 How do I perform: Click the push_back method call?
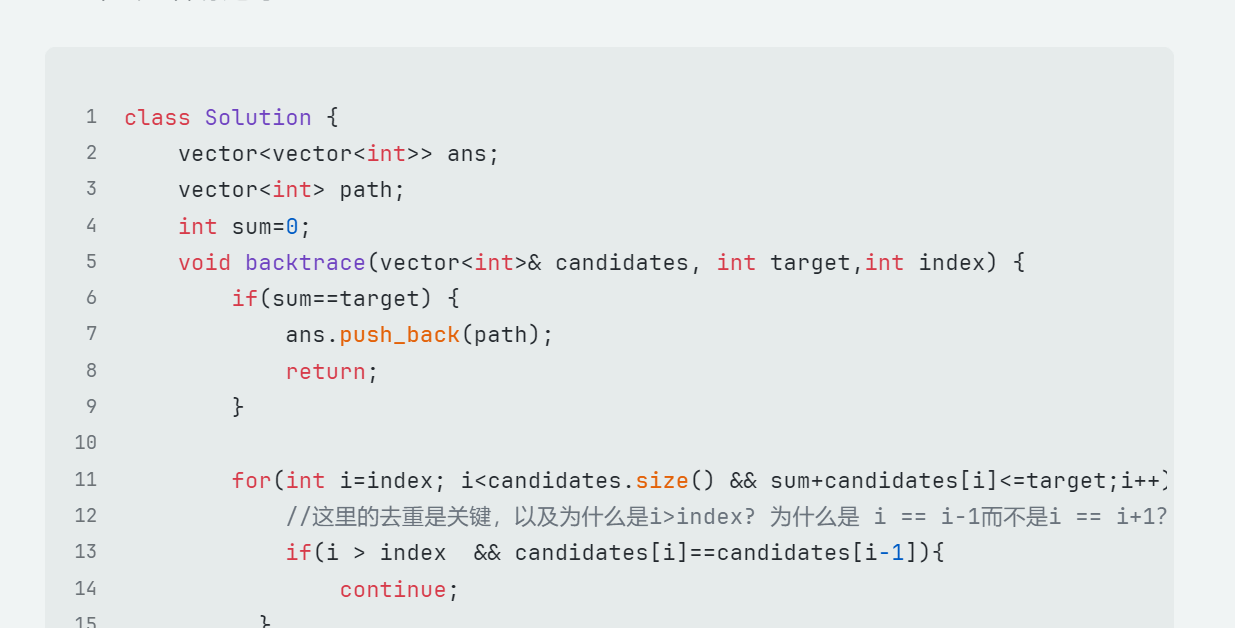click(399, 335)
